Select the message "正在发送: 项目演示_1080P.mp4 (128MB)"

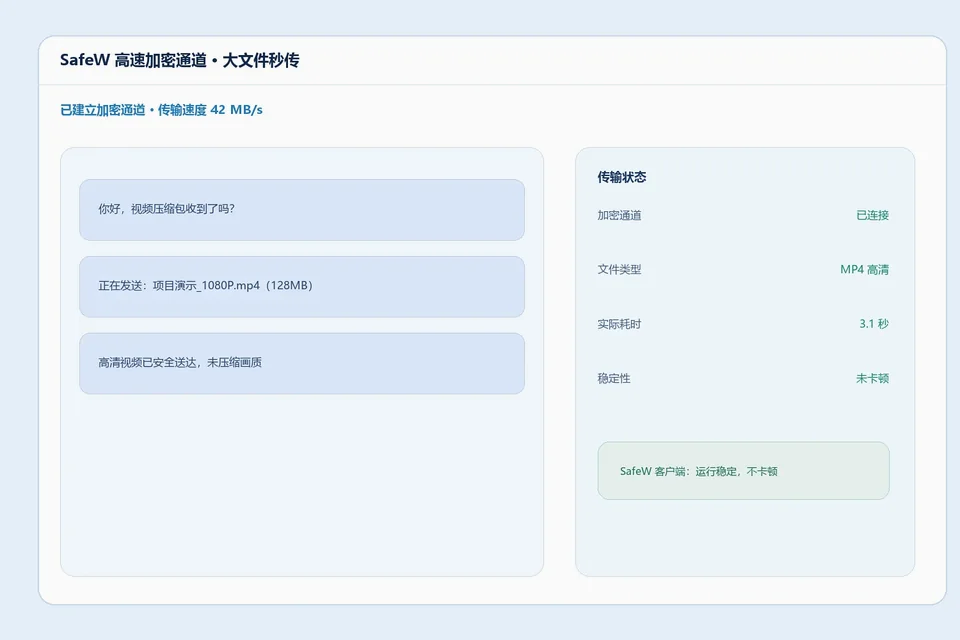(x=302, y=287)
